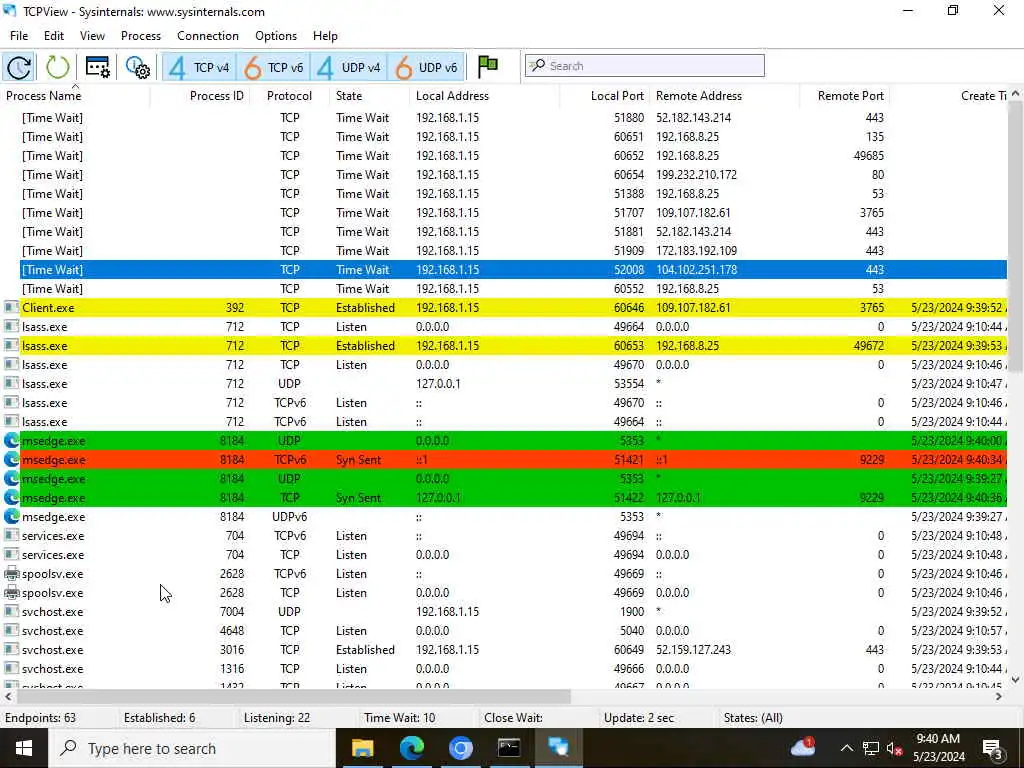Viewport: 1024px width, 768px height.
Task: Click the printer icon on the spoolsv.exe TCPv6 row
Action: click(11, 574)
